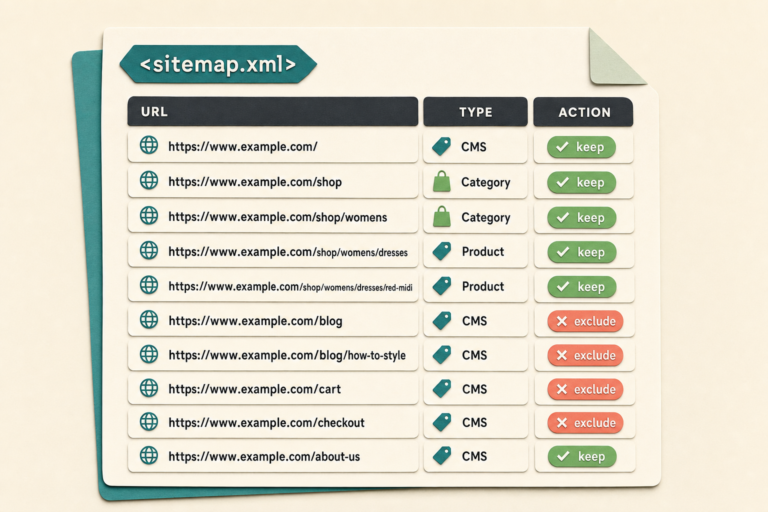
Task: Click the shopping bag icon in the /shop/womens row
Action: 442,216
